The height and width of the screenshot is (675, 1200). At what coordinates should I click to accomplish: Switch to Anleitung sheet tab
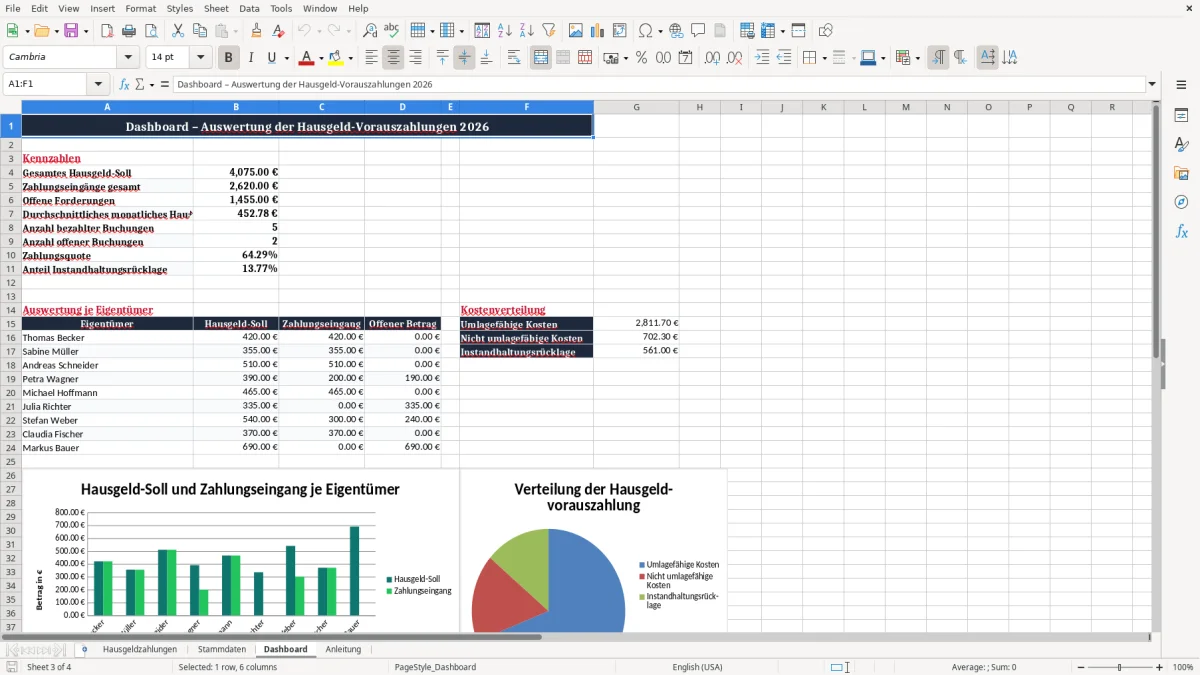click(343, 649)
